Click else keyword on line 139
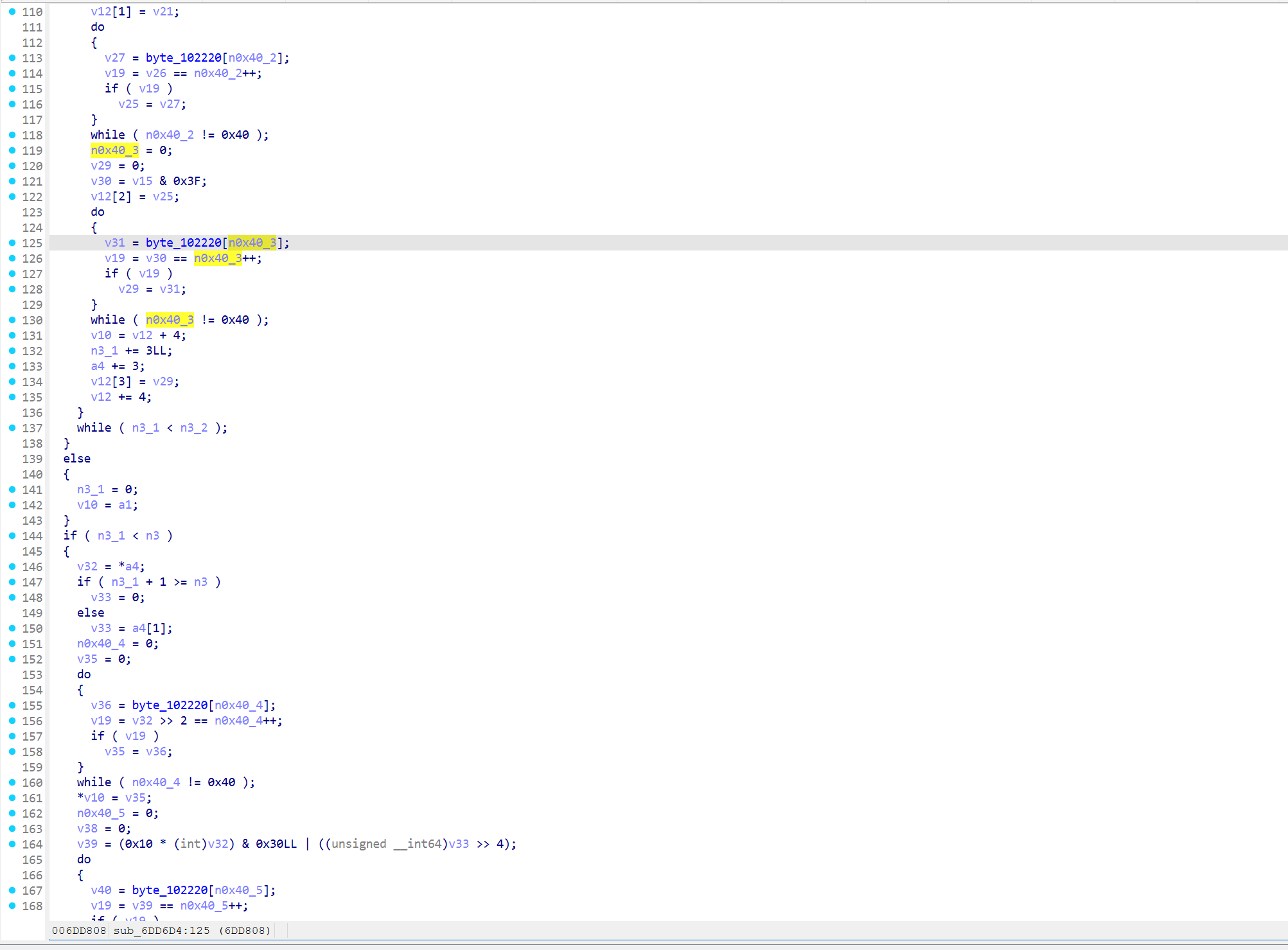Image resolution: width=1288 pixels, height=950 pixels. 77,459
